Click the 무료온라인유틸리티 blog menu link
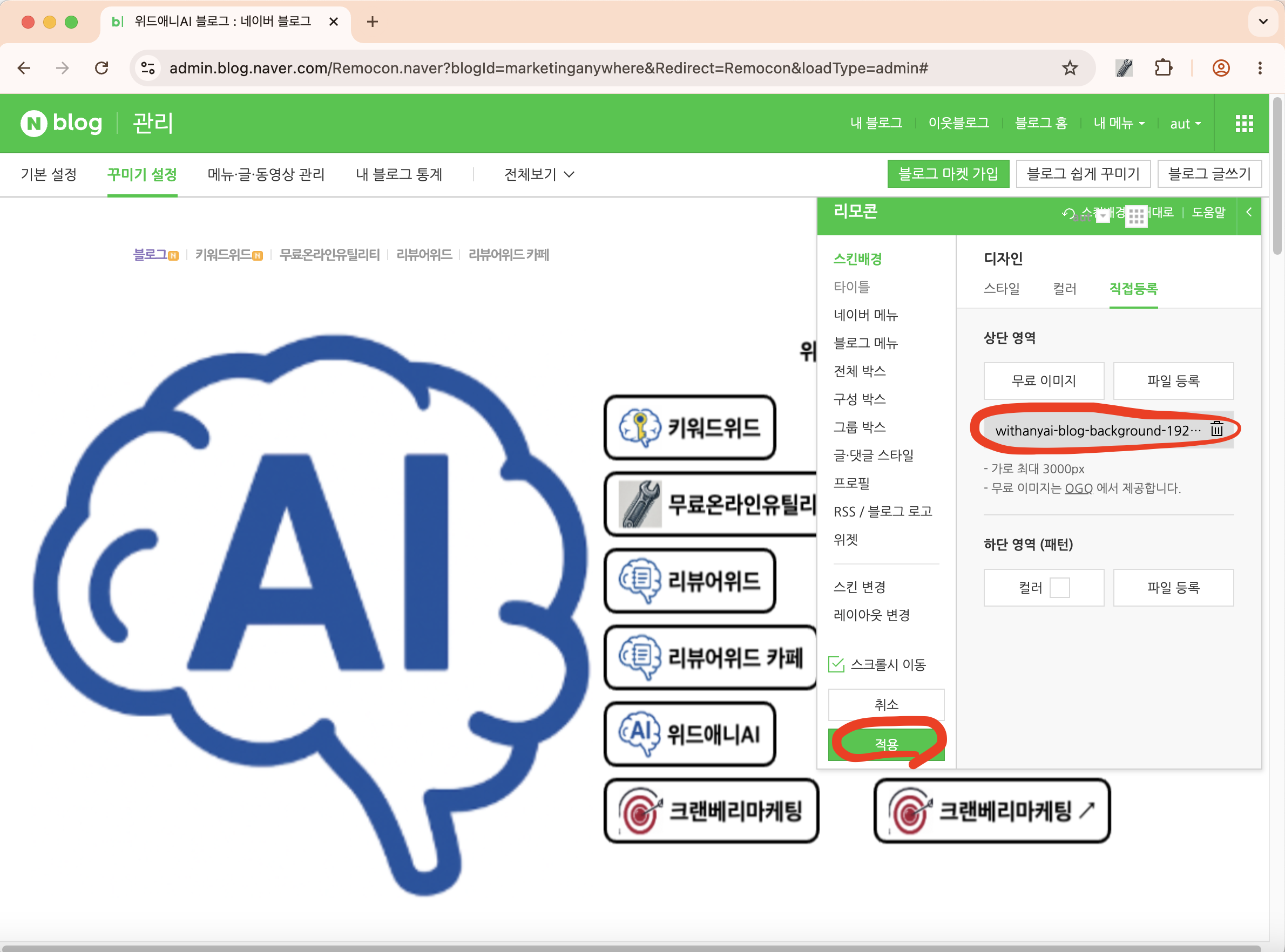 click(330, 255)
